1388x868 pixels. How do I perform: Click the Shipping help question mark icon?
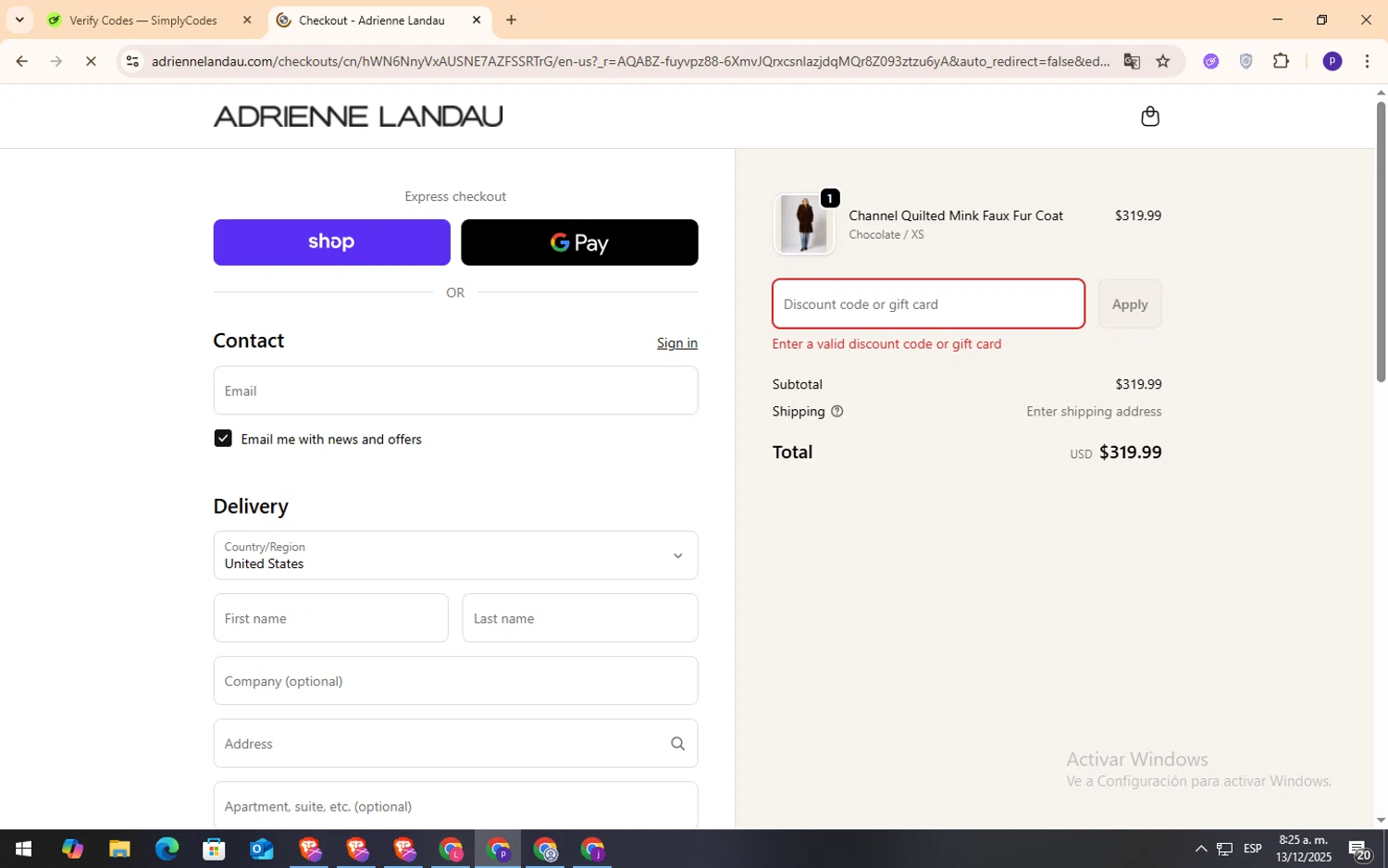coord(837,412)
